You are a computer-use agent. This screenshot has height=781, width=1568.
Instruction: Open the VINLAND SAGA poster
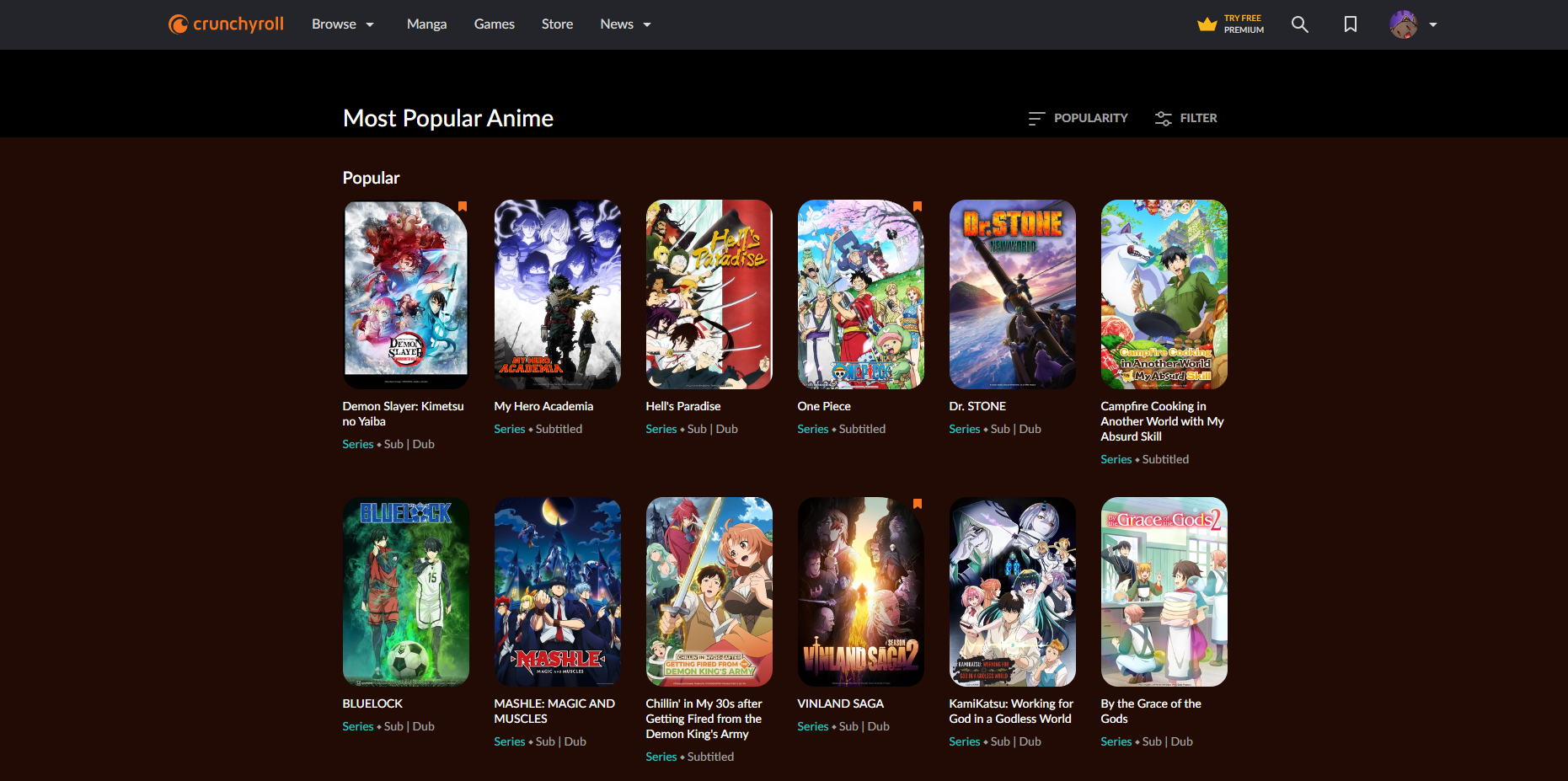(x=861, y=591)
